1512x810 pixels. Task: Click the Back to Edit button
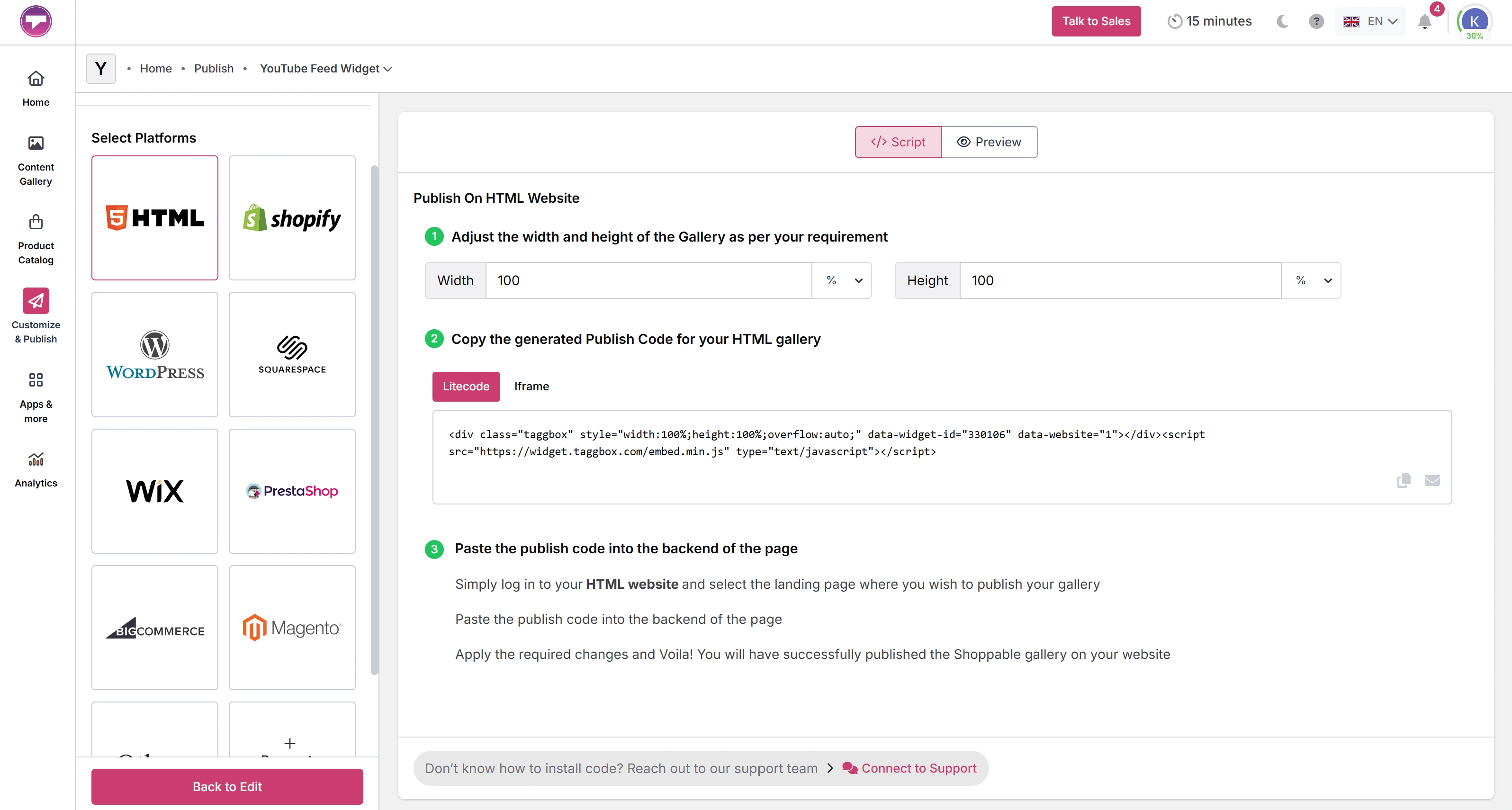click(x=227, y=786)
